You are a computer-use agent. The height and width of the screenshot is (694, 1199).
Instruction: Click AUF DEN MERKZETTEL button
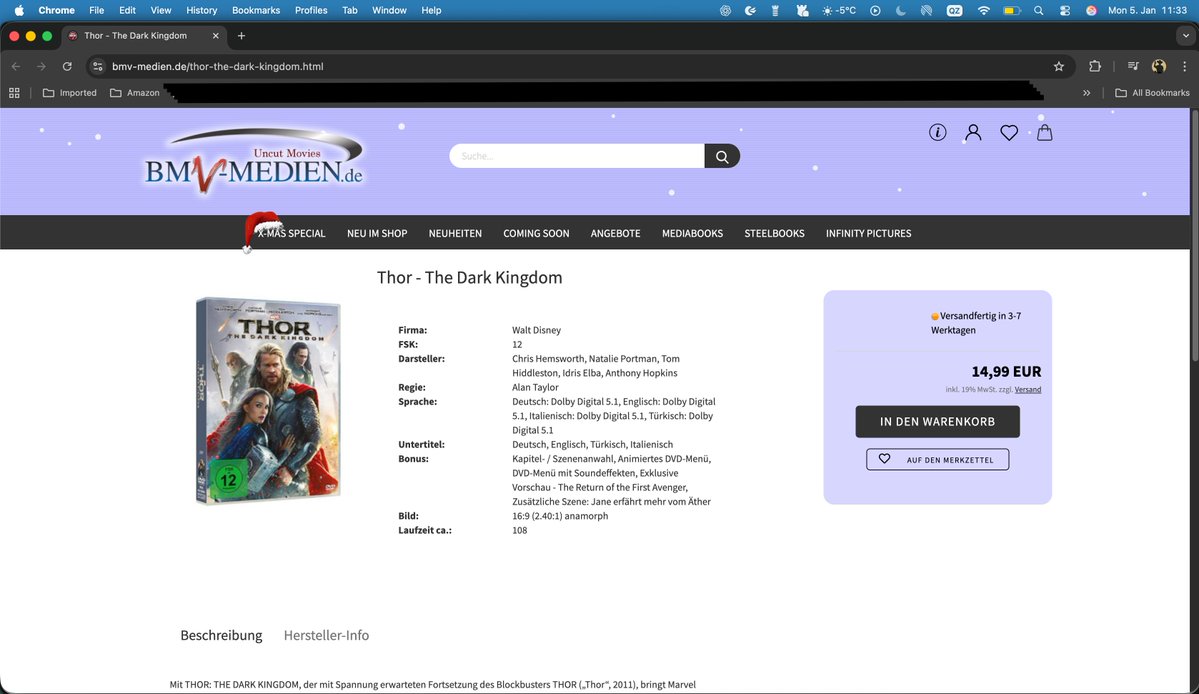click(937, 459)
